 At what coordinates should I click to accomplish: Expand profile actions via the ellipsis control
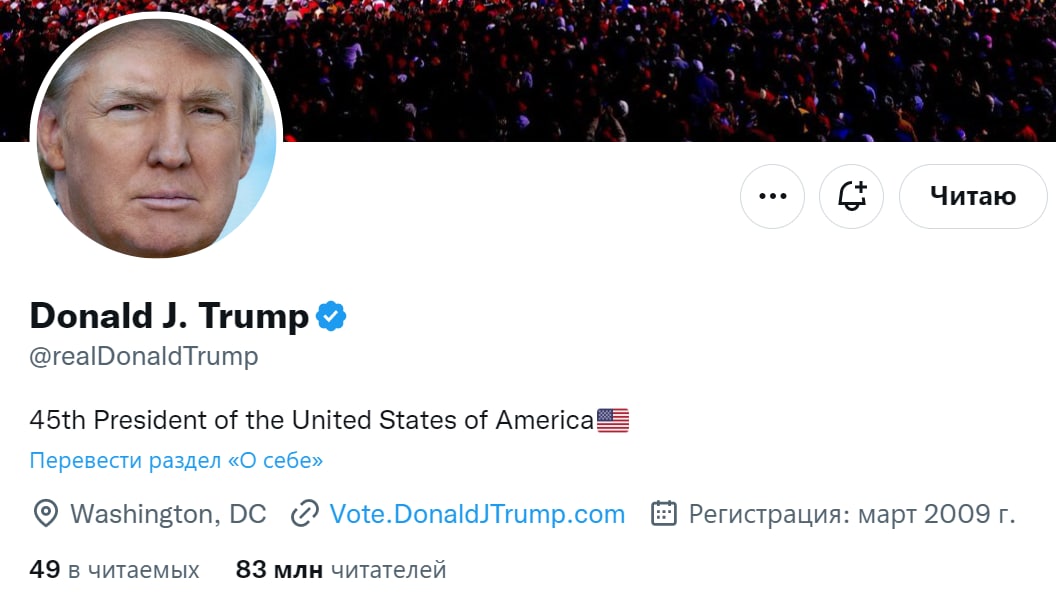pyautogui.click(x=771, y=196)
